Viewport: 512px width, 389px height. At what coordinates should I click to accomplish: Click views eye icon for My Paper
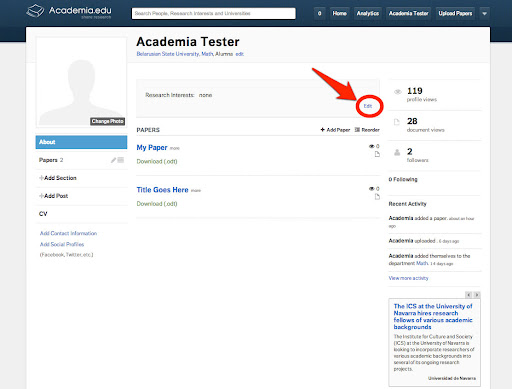tap(371, 146)
